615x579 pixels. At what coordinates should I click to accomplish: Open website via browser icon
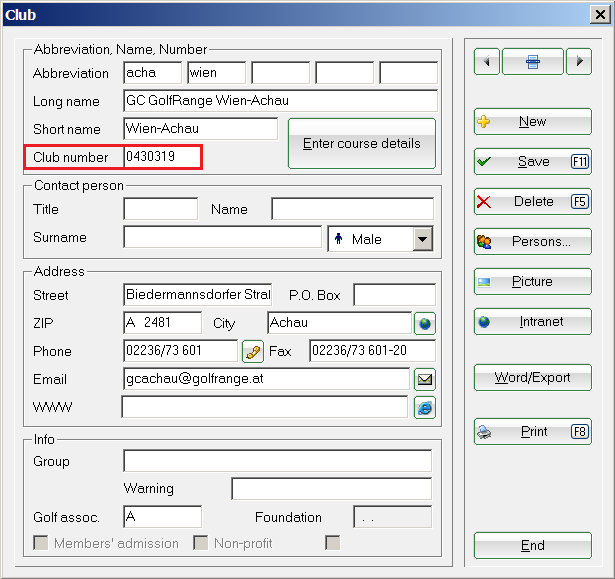(425, 408)
